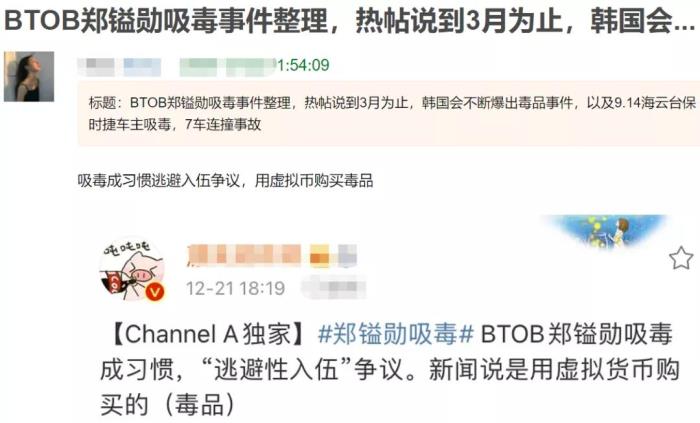Click the blurred green date before 1:54:09
700x423 pixels.
point(228,67)
